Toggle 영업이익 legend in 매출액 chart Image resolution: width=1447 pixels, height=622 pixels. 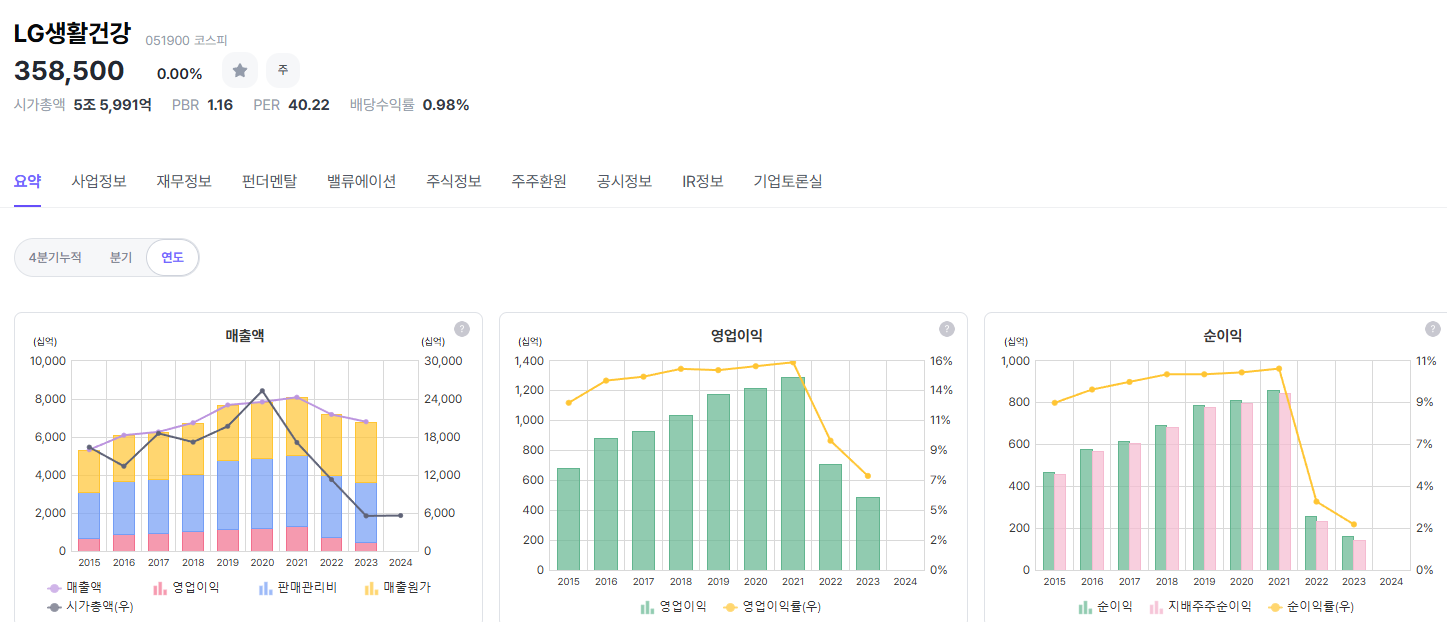click(186, 588)
